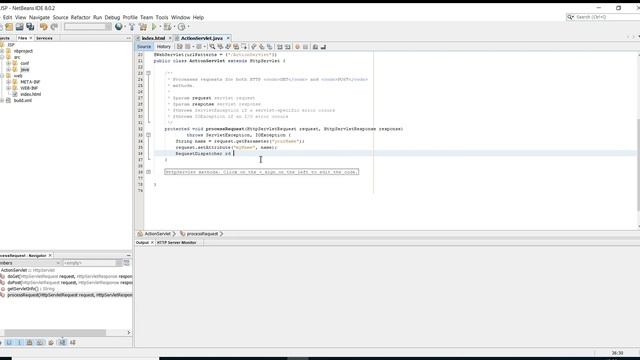Image resolution: width=640 pixels, height=360 pixels.
Task: Expand the conf folder node
Action: tap(8, 63)
